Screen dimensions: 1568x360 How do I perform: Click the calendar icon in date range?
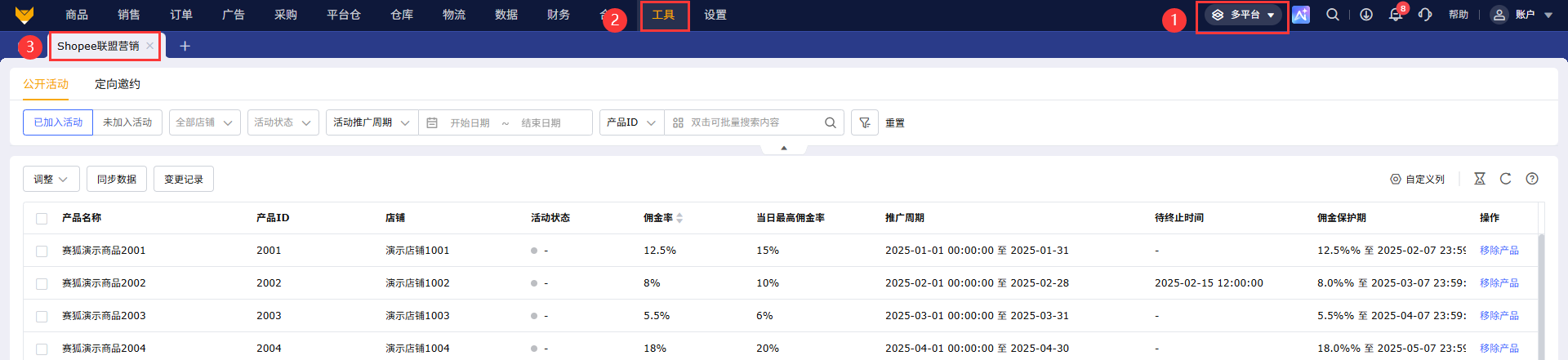432,122
